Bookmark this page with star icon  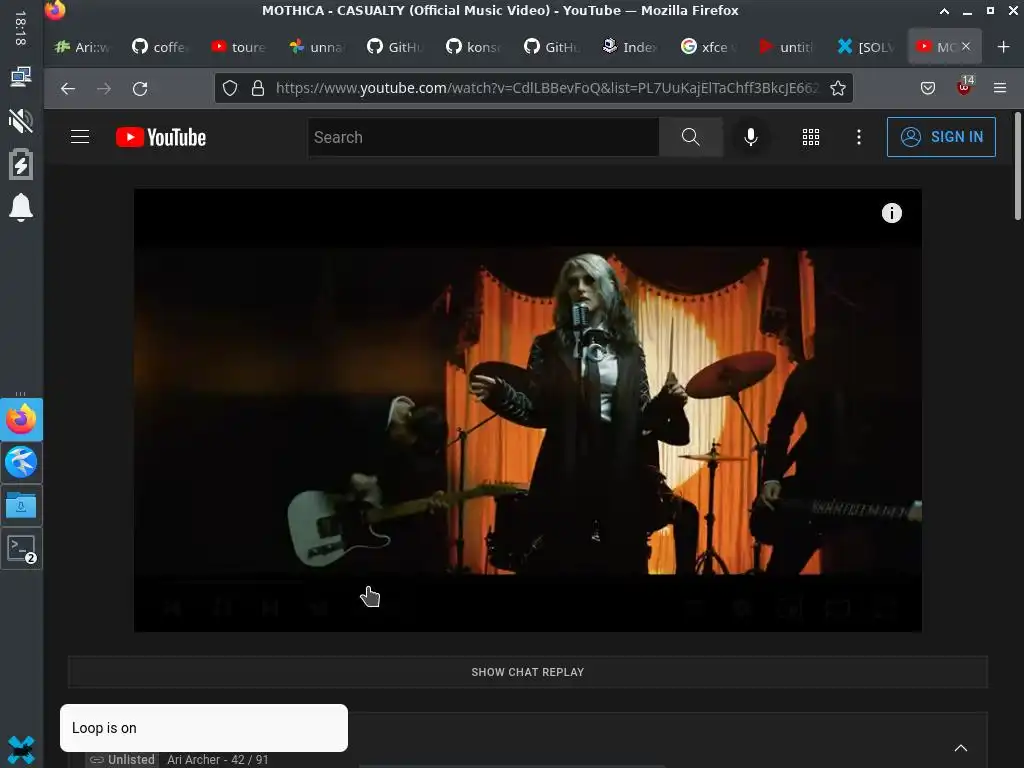[838, 88]
